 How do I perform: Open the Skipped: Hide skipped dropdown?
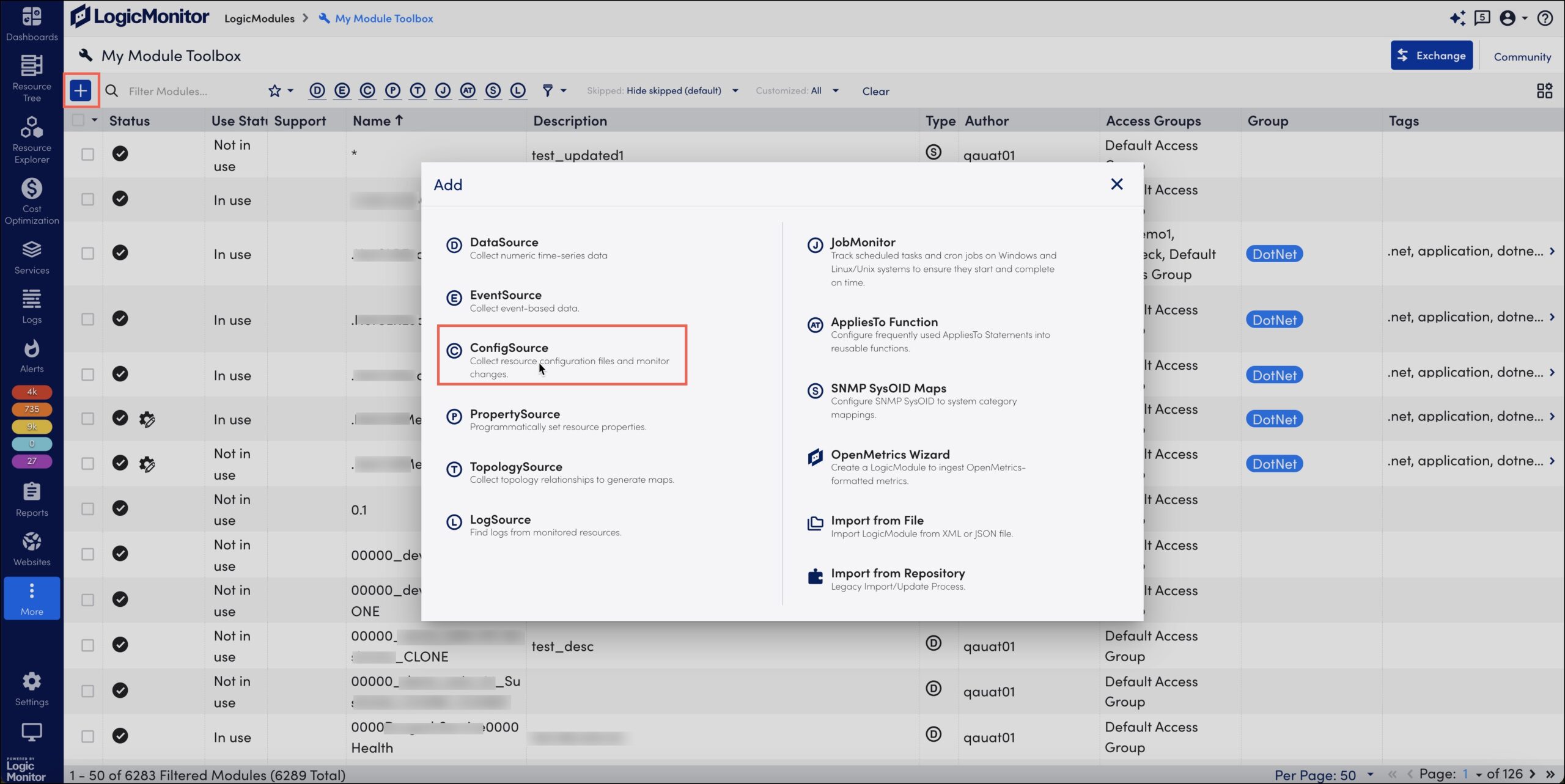[663, 90]
